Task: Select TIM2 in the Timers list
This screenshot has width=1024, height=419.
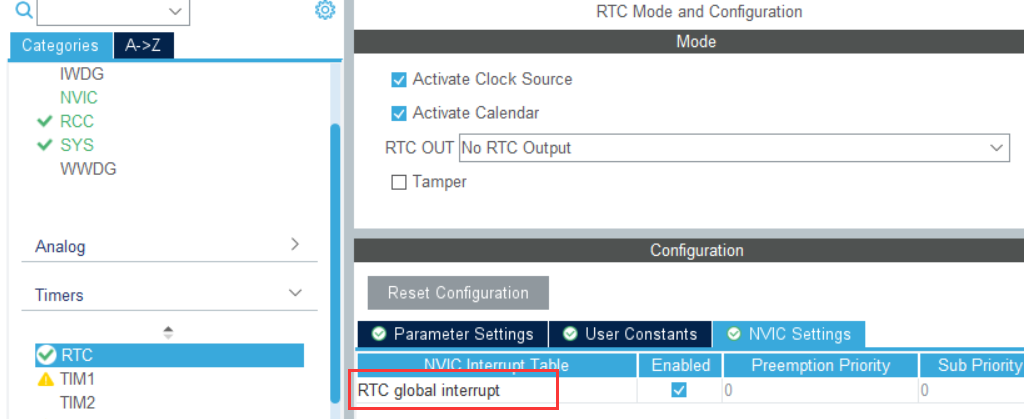Action: click(x=77, y=402)
